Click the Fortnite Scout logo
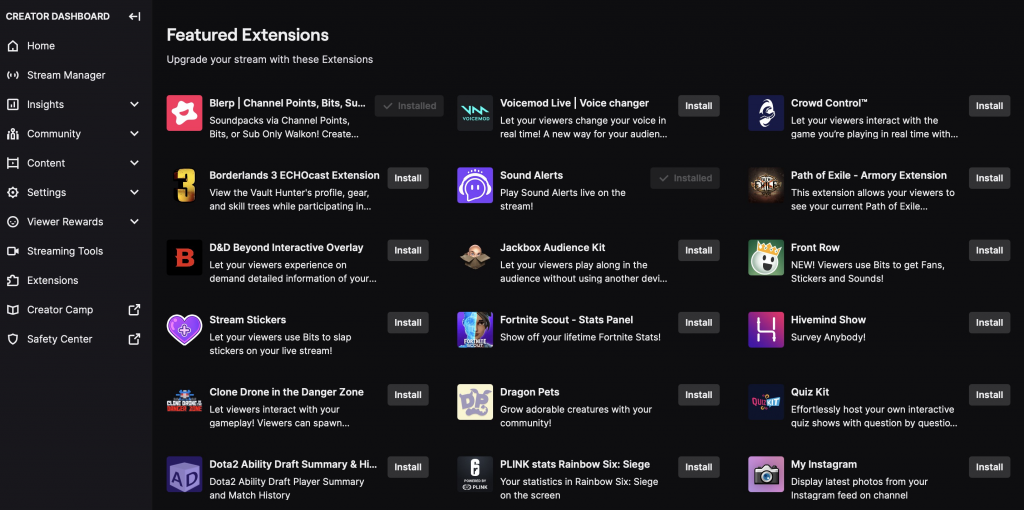This screenshot has height=510, width=1024. pyautogui.click(x=475, y=330)
